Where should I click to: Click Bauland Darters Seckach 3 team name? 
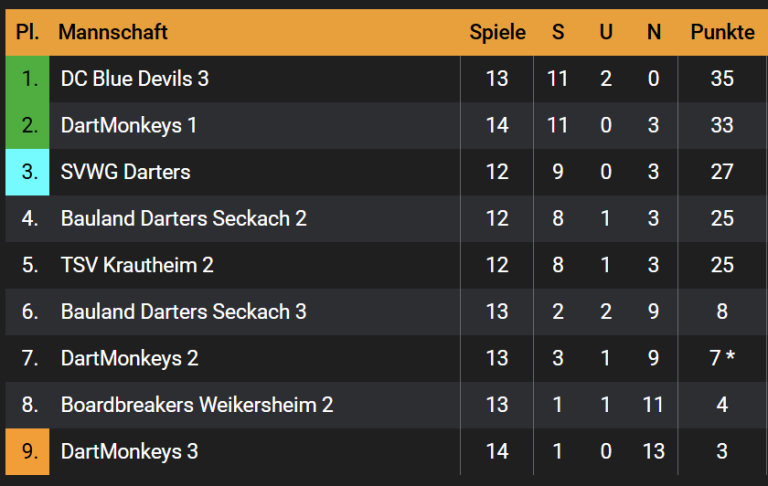[x=183, y=311]
